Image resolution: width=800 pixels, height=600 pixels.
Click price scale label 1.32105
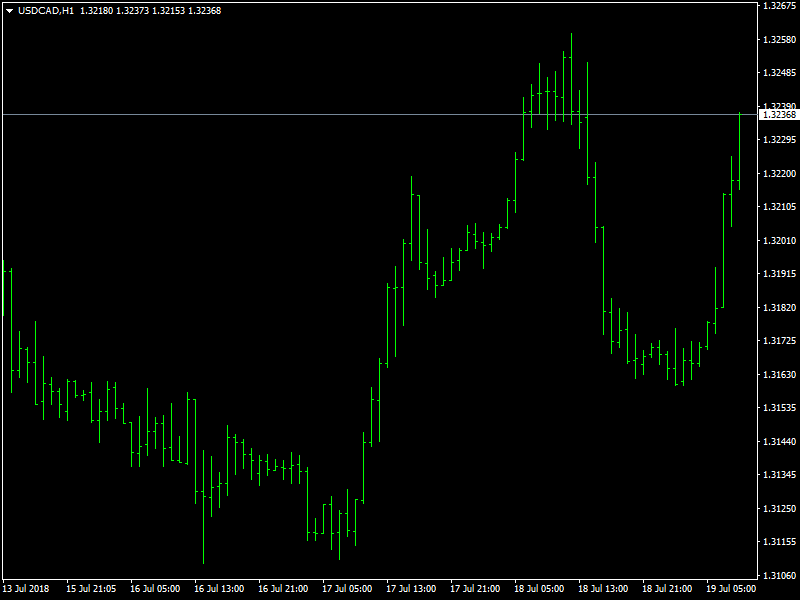pos(779,207)
